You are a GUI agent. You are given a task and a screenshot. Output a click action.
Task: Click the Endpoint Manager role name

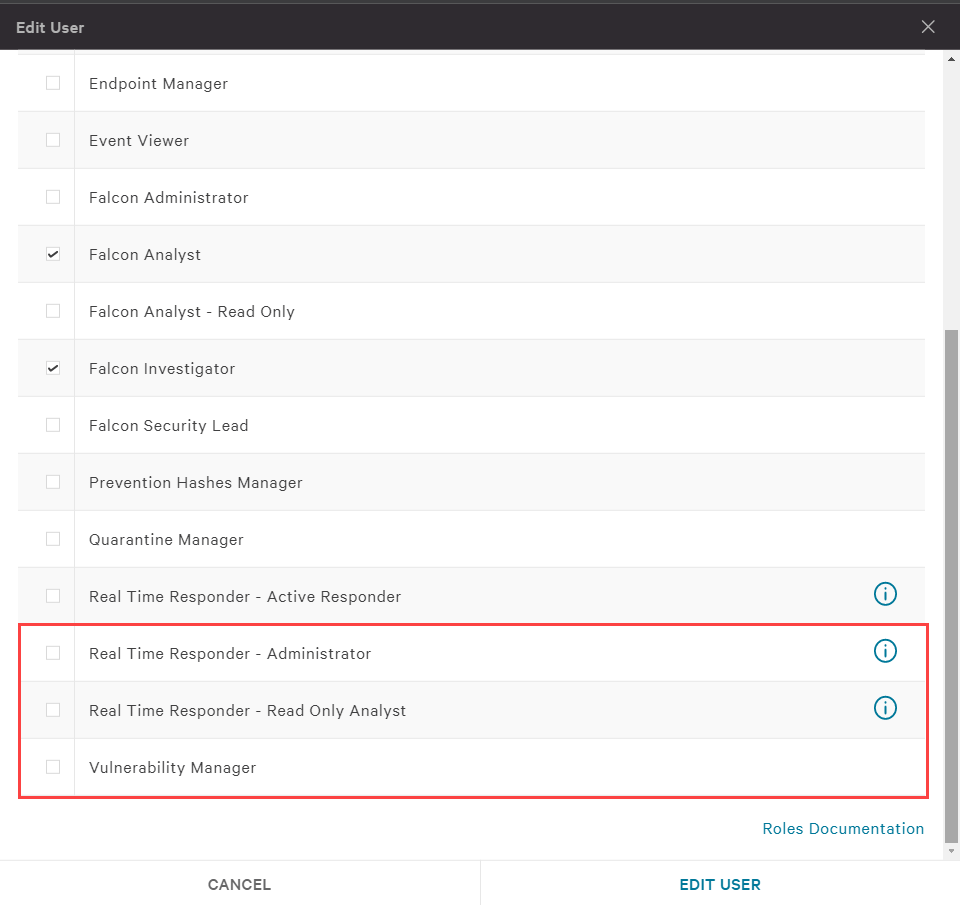pos(159,84)
